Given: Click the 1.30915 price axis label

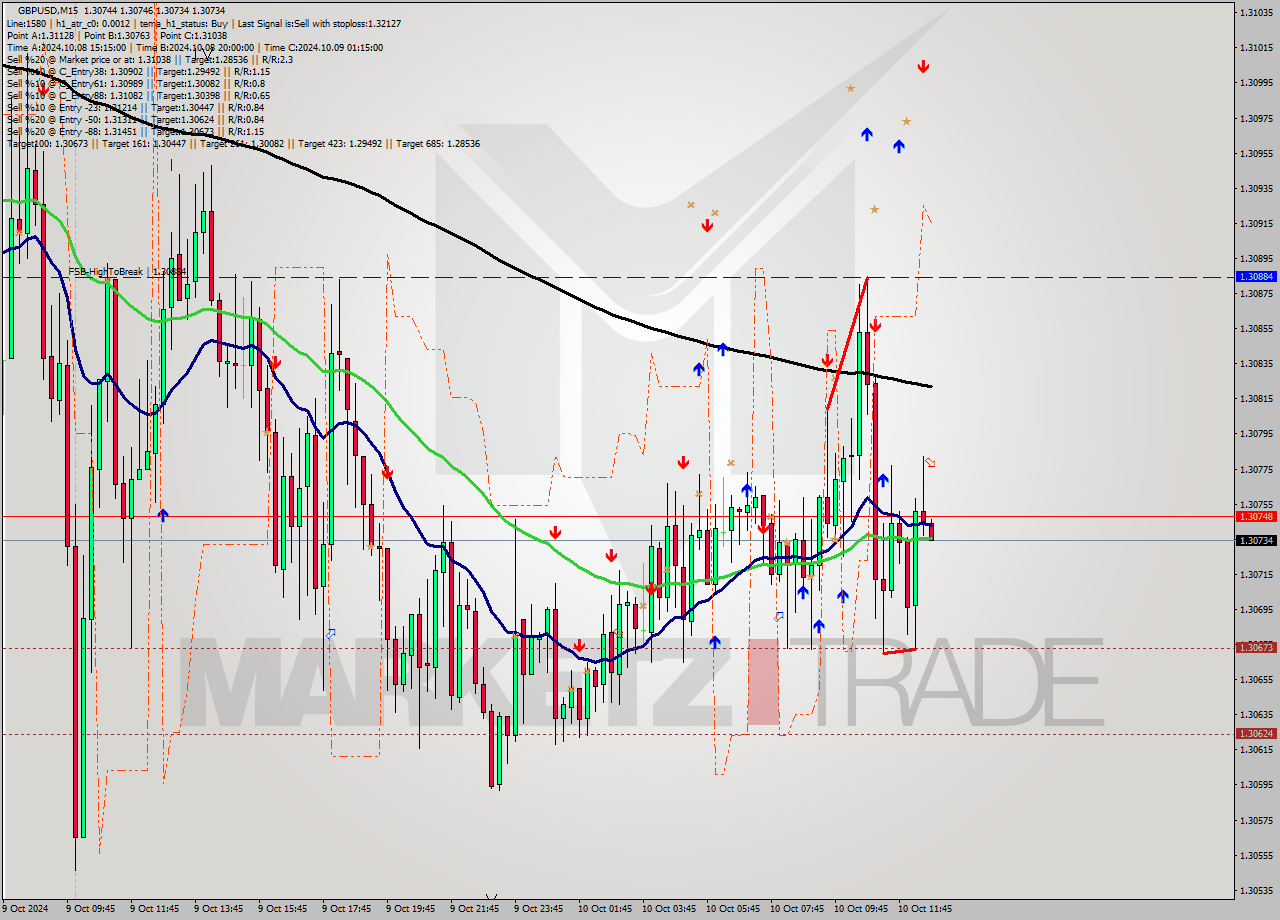Looking at the screenshot, I should coord(1256,223).
